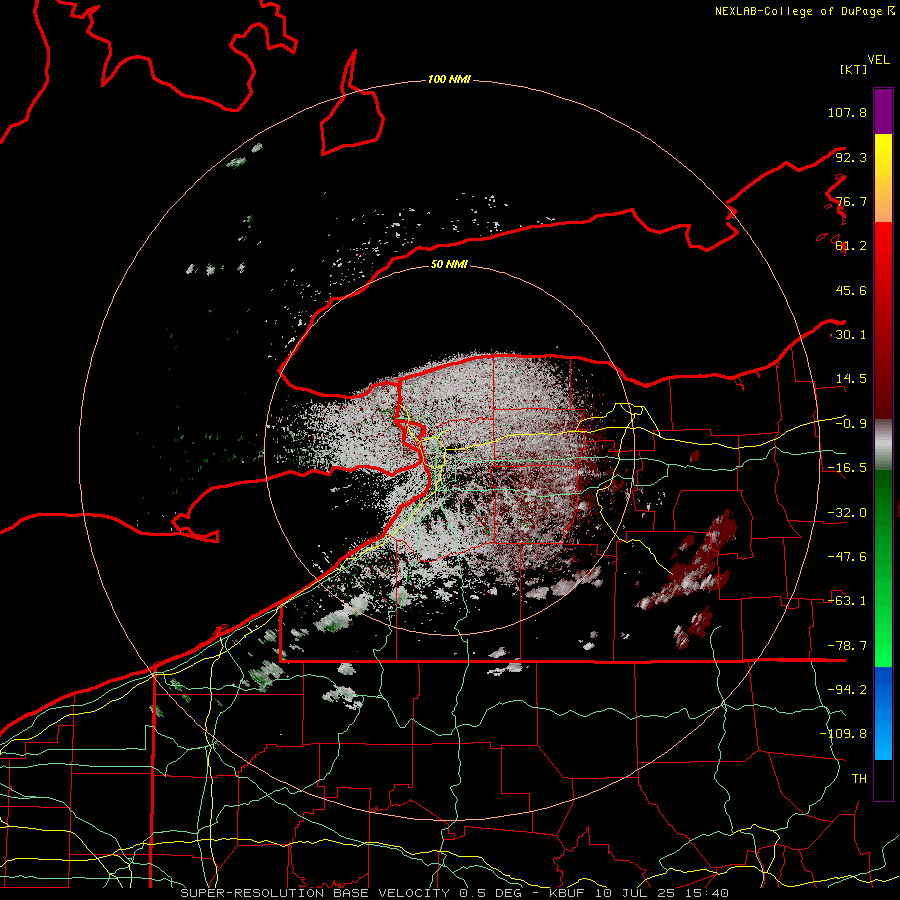900x900 pixels.
Task: Select the -16.5 velocity scale value
Action: pyautogui.click(x=847, y=468)
